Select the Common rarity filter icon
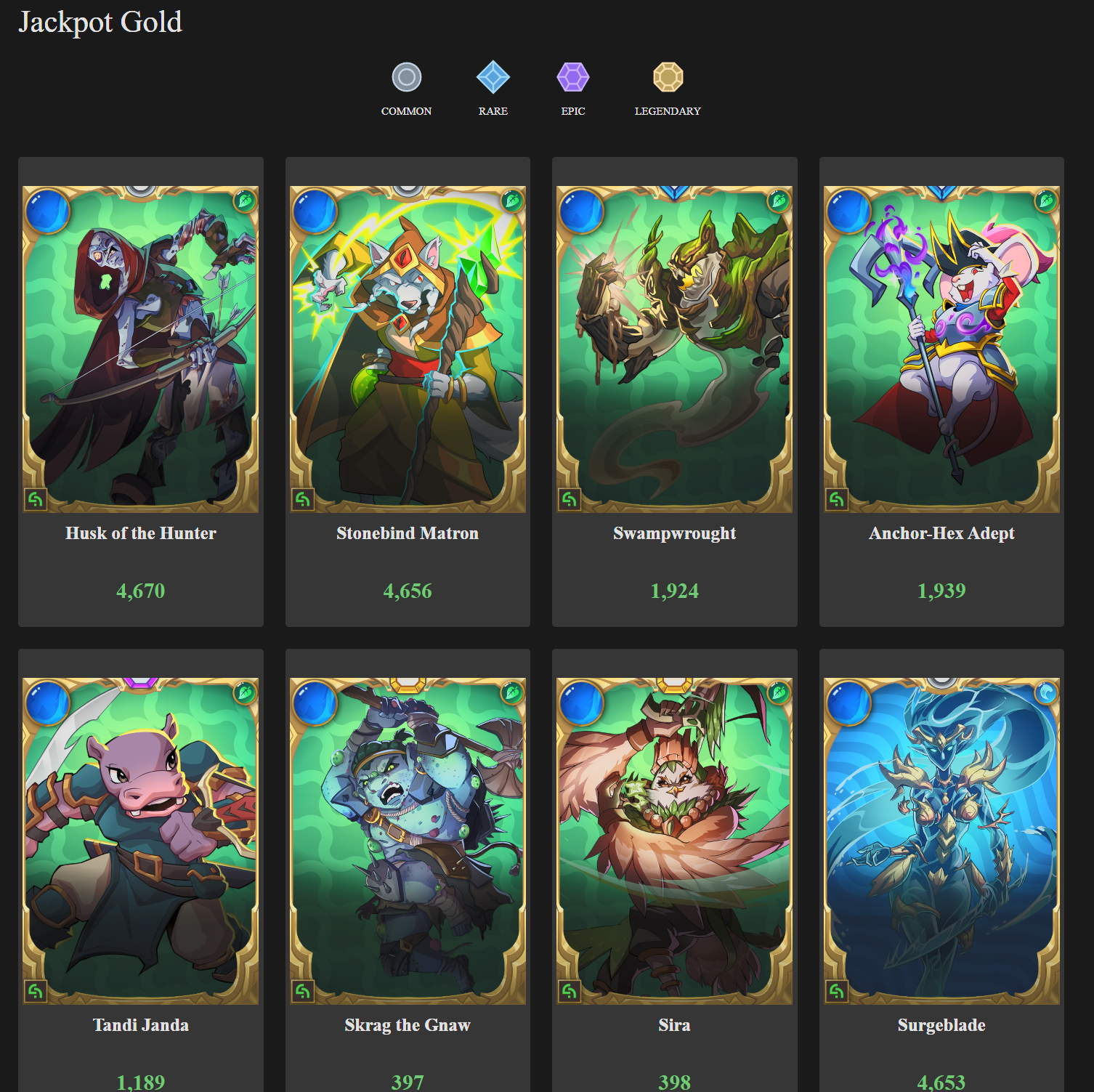 pyautogui.click(x=407, y=76)
